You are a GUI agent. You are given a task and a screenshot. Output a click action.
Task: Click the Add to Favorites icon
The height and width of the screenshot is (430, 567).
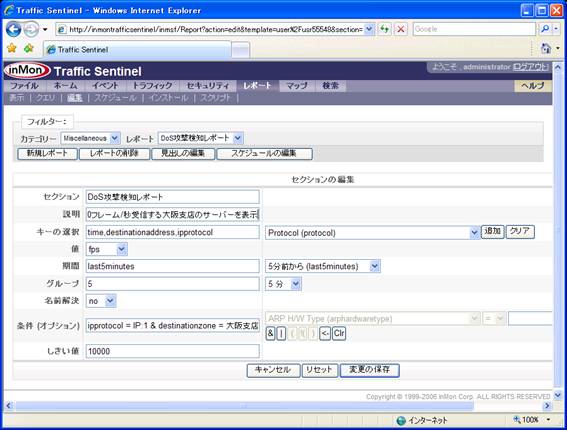click(x=29, y=48)
